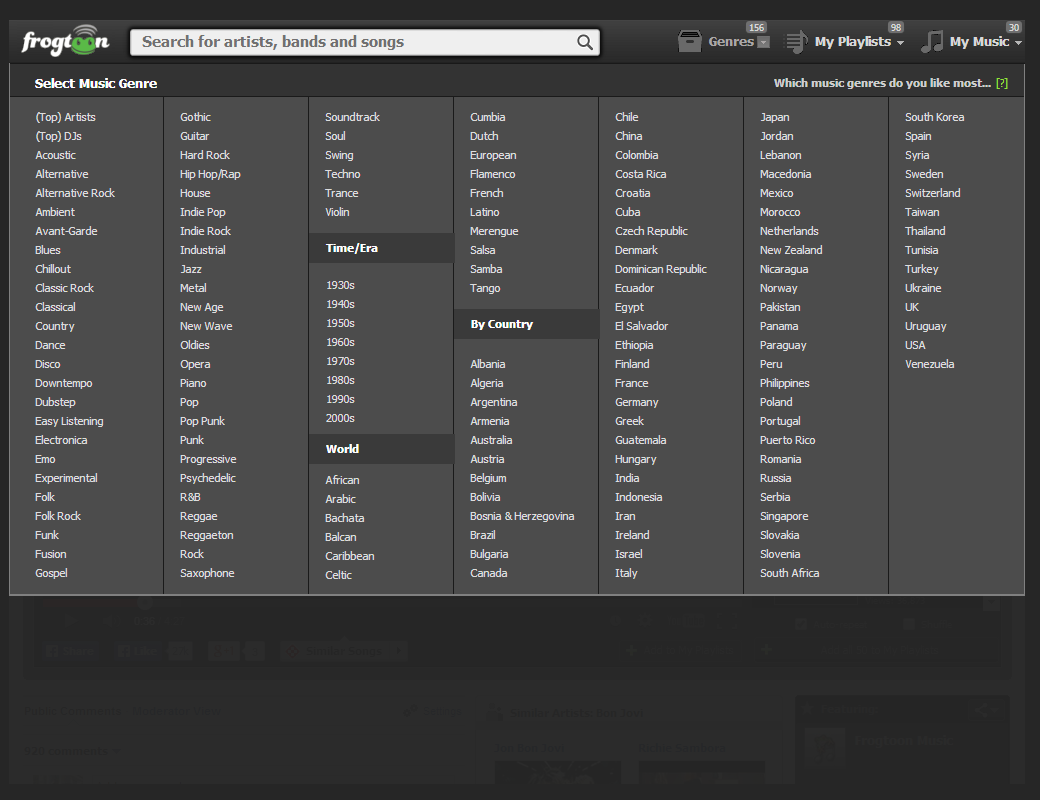Pick the 1980s era

click(x=340, y=380)
